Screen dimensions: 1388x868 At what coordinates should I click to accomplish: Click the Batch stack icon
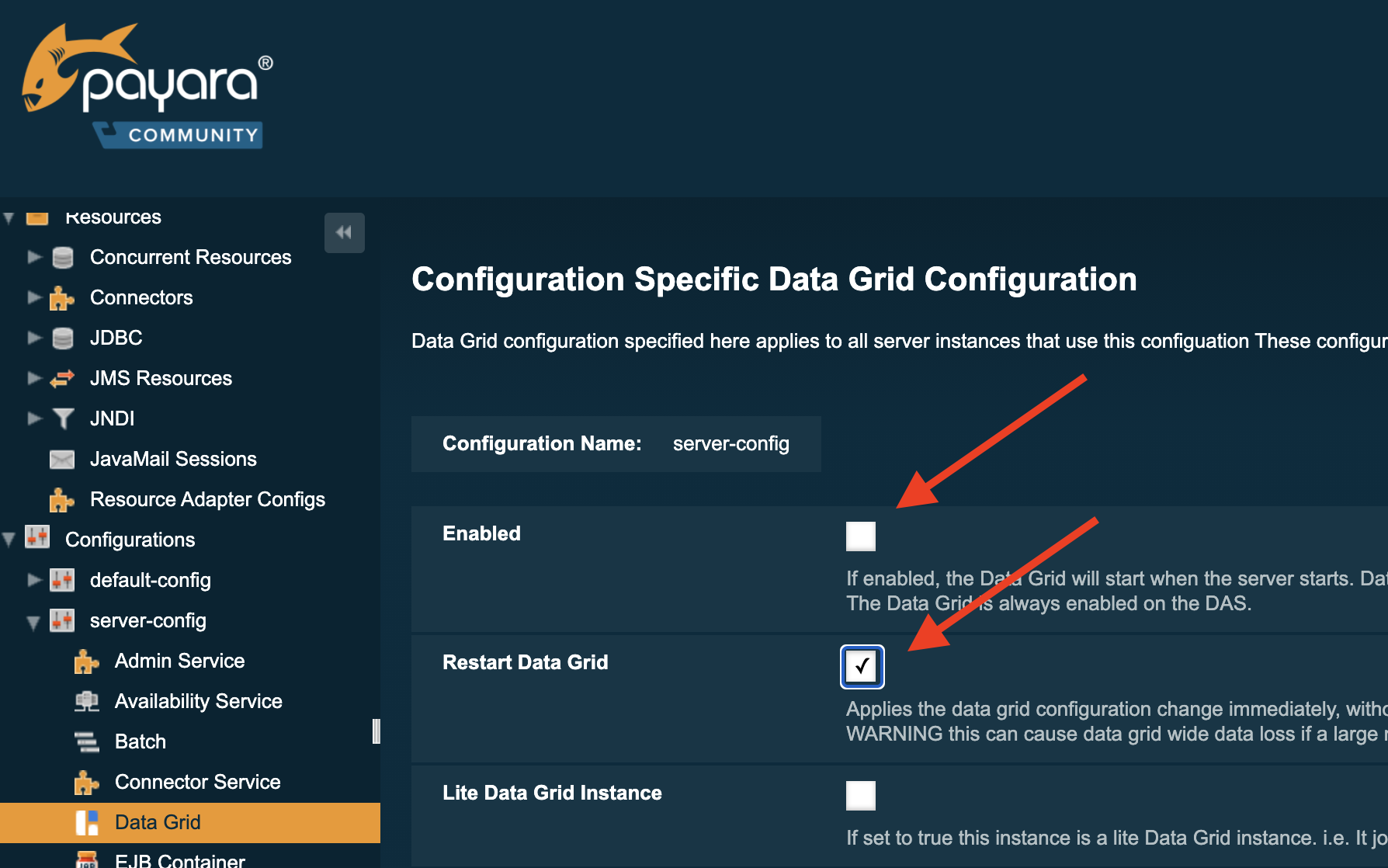point(87,742)
